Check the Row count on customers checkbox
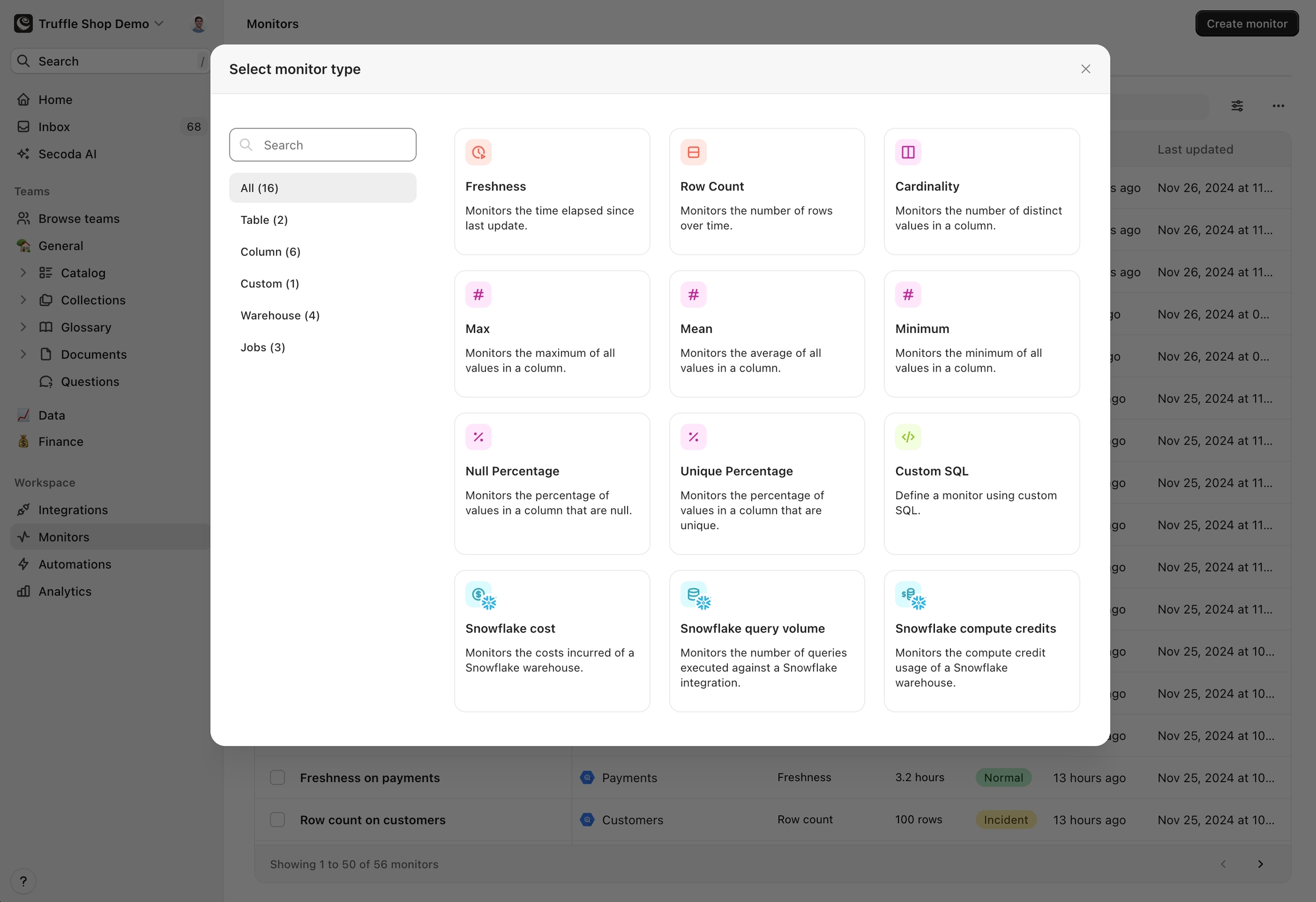Viewport: 1316px width, 902px height. [278, 820]
